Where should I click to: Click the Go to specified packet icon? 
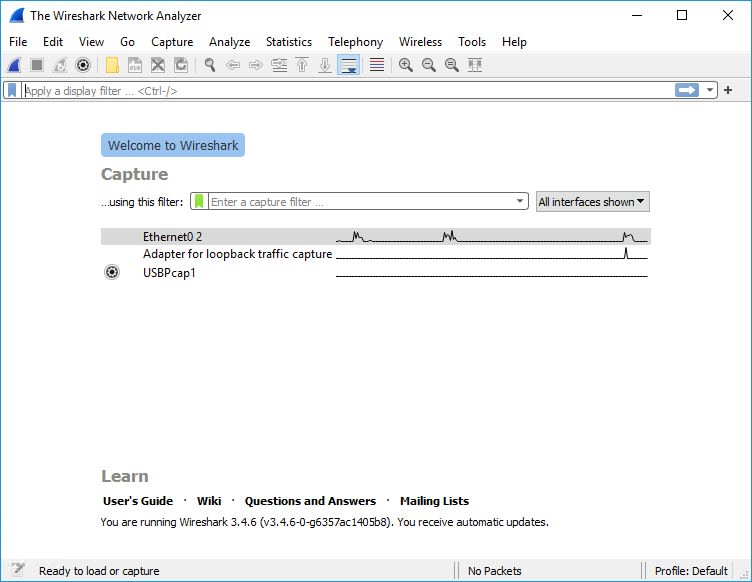tap(279, 65)
